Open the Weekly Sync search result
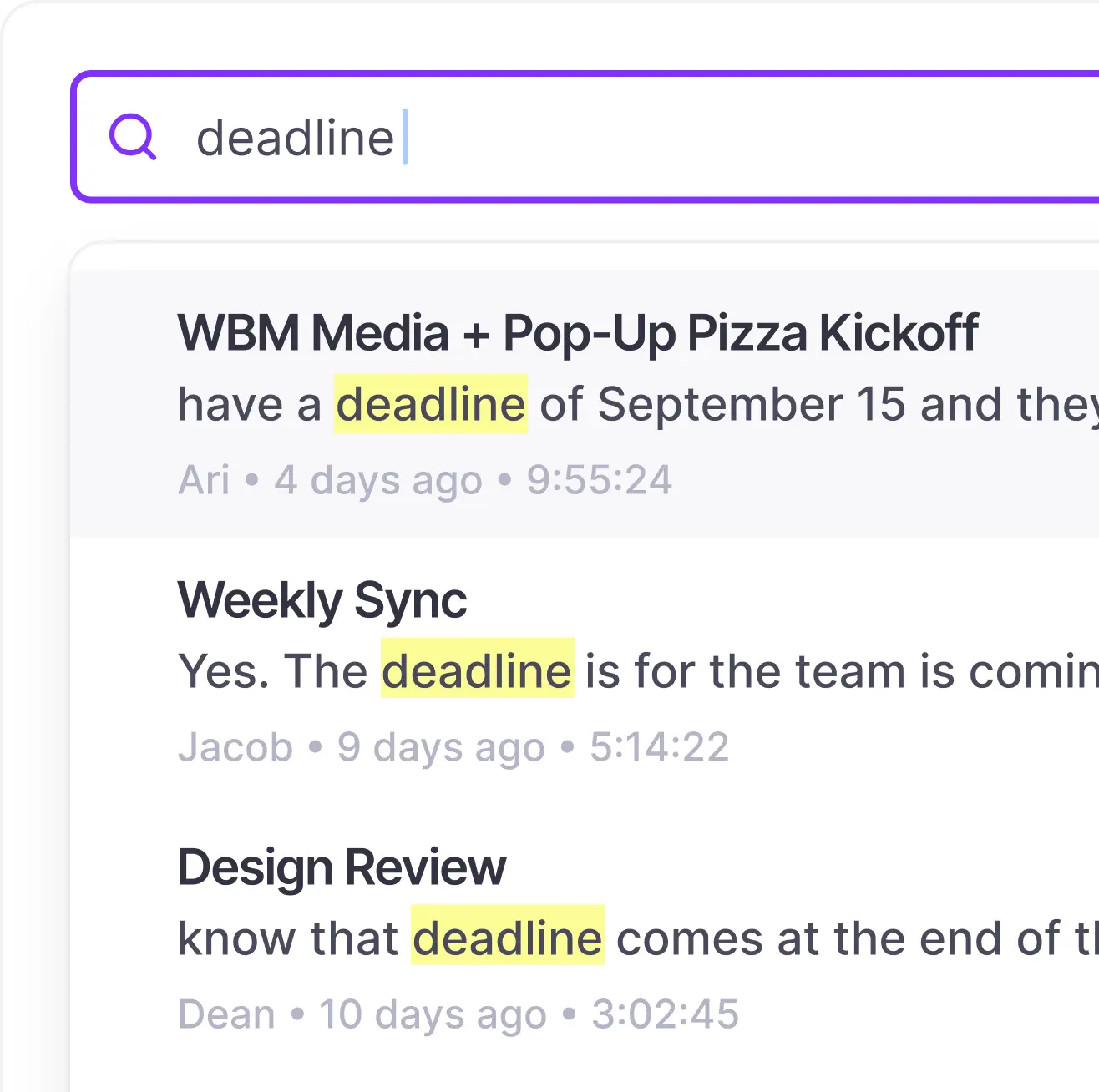1099x1092 pixels. 585,671
